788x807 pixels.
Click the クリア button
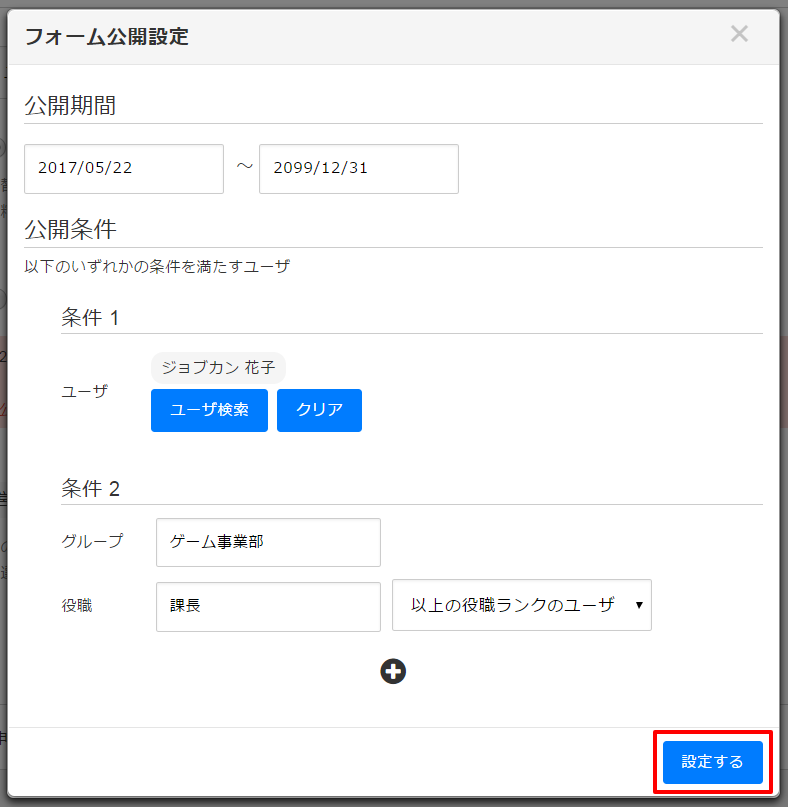pos(319,410)
